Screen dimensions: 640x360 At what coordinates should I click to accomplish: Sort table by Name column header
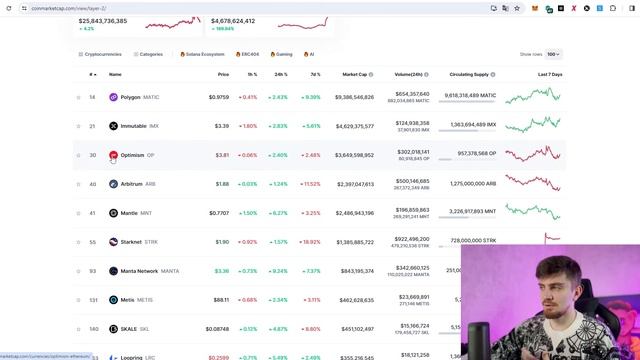pos(115,75)
